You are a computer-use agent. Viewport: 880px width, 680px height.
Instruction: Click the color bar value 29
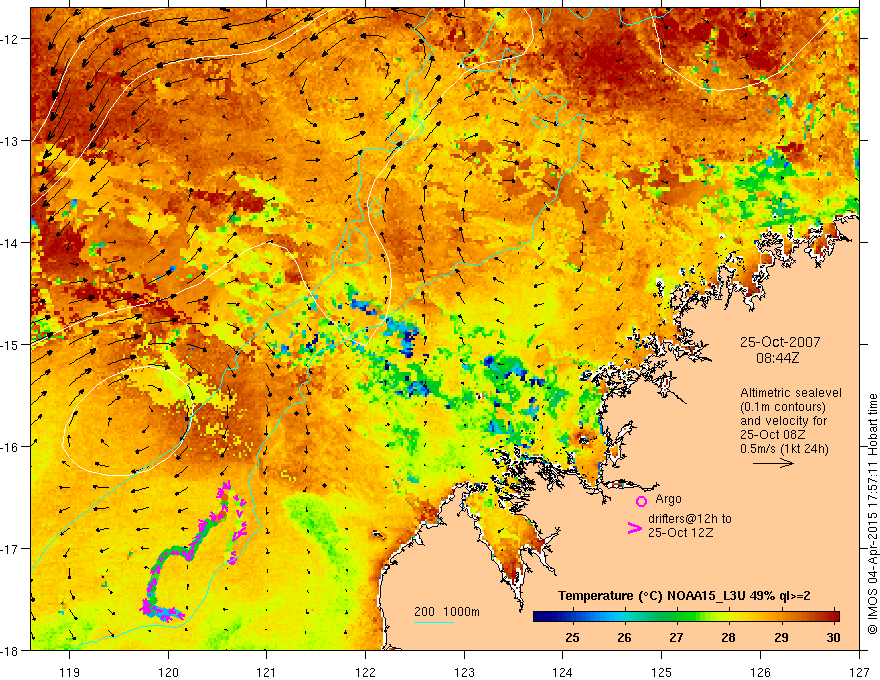click(781, 638)
